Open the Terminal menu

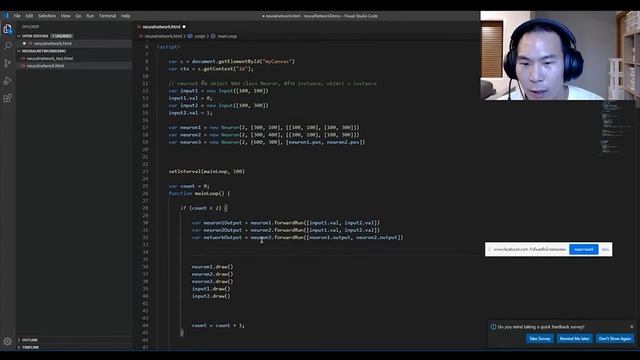pyautogui.click(x=107, y=16)
